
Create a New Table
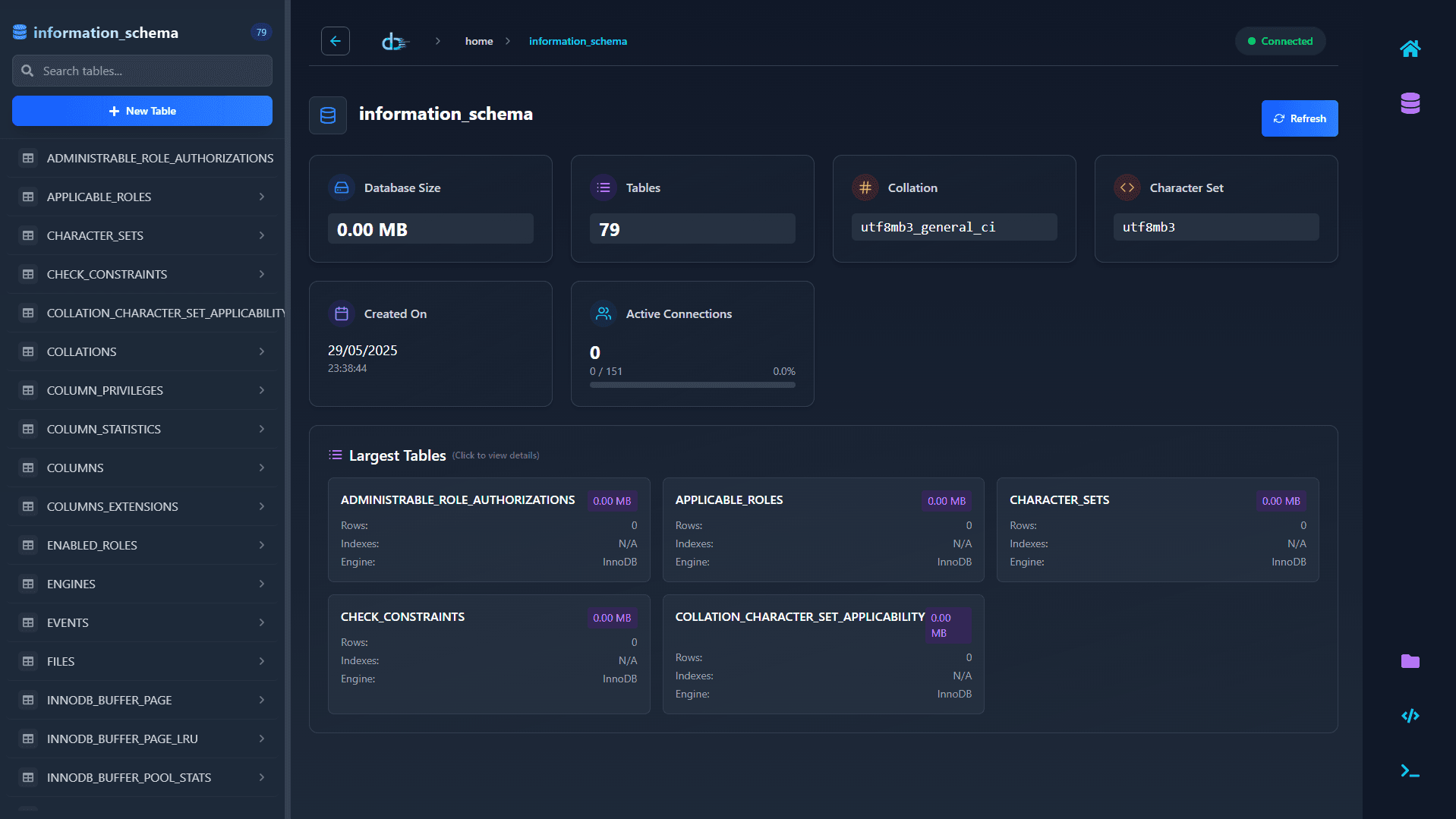click(142, 111)
